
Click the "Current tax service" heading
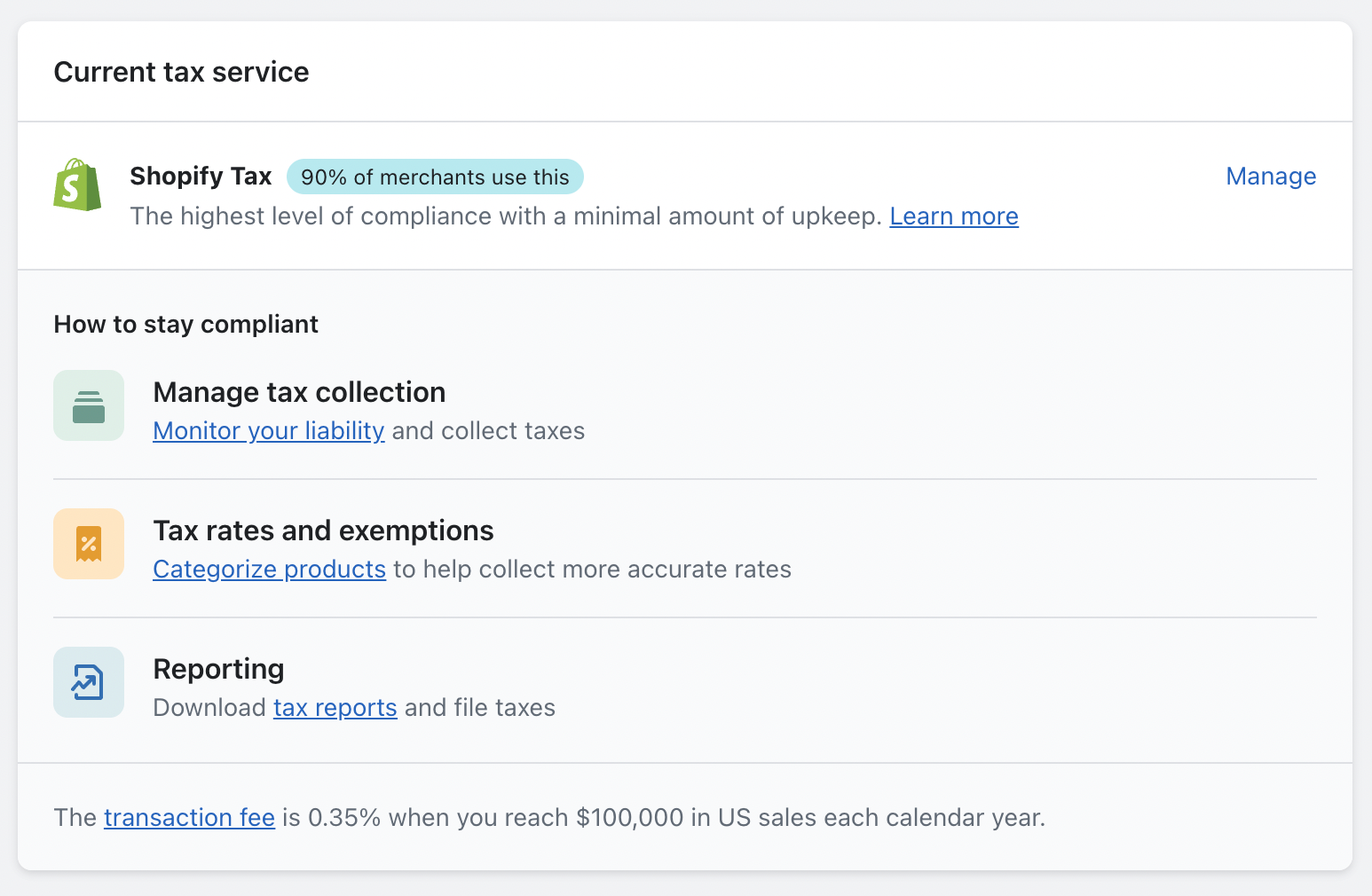(181, 72)
